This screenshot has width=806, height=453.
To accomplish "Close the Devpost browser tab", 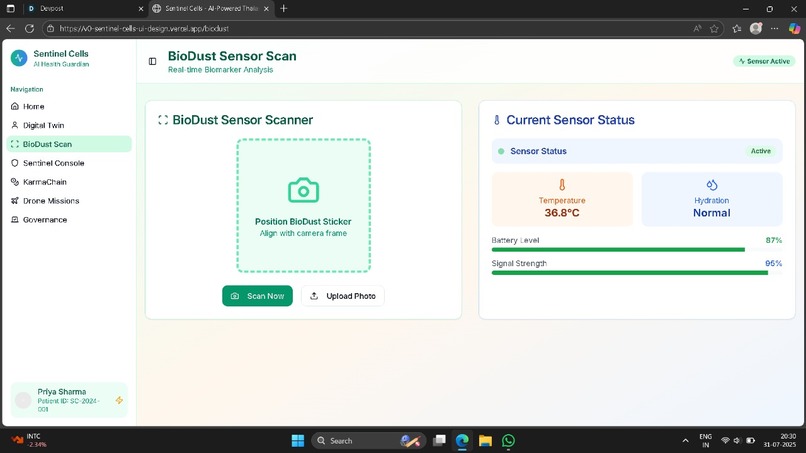I will pos(141,9).
